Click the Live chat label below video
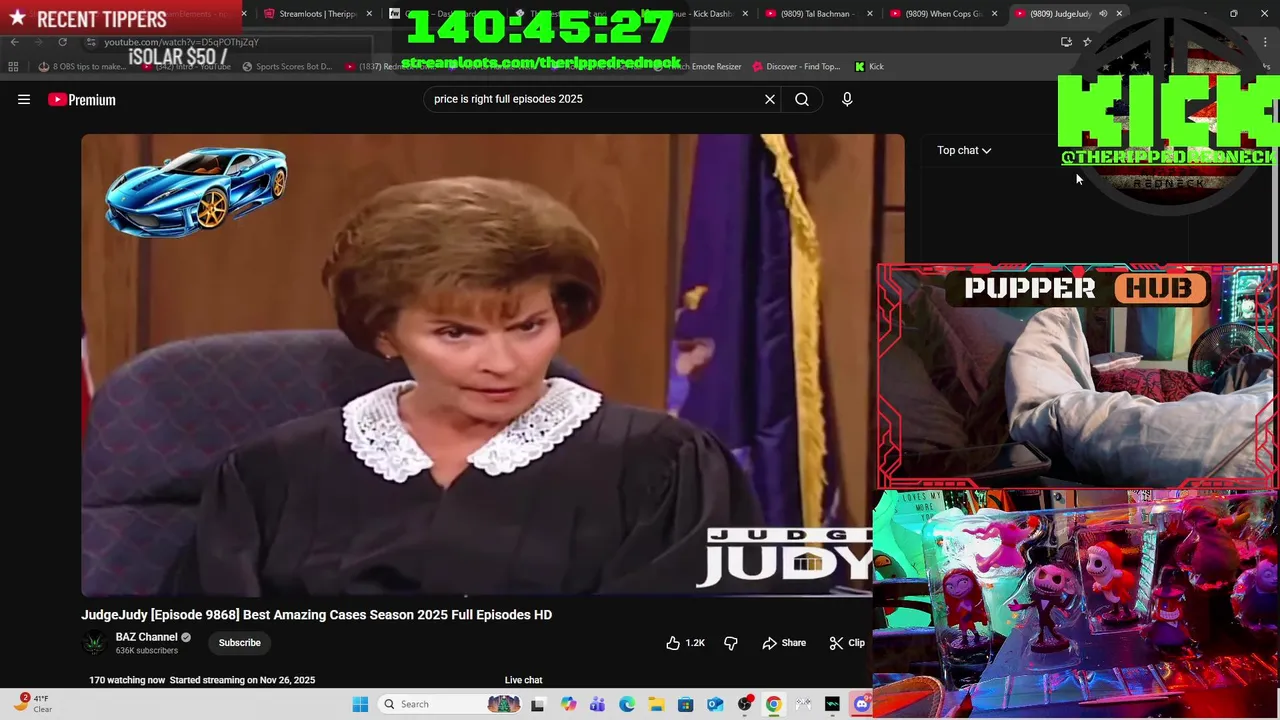The image size is (1280, 720). pos(523,680)
